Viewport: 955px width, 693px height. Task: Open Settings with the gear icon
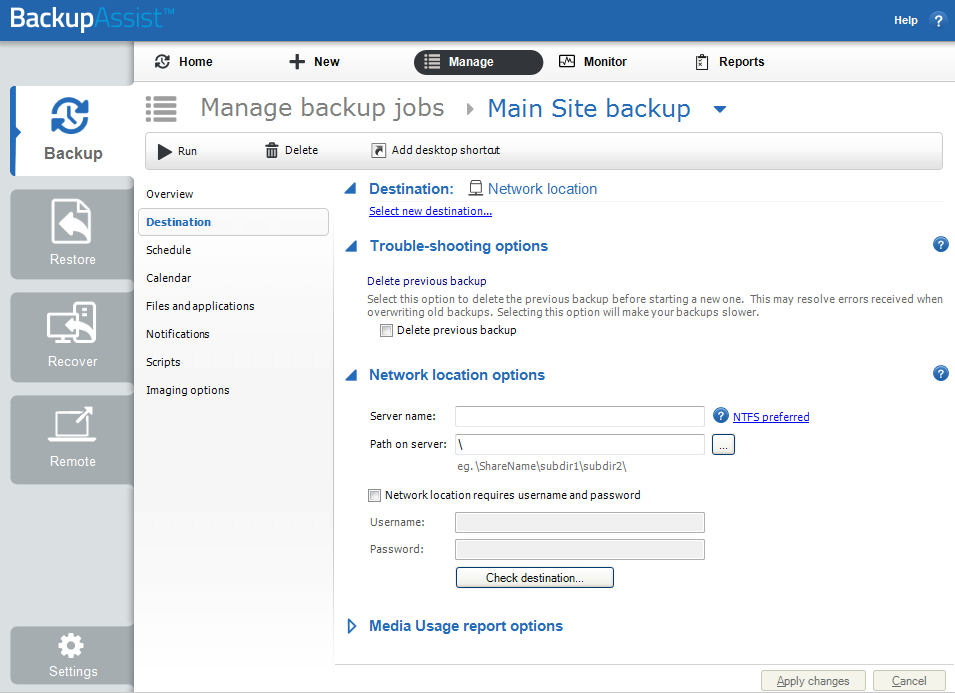tap(71, 646)
